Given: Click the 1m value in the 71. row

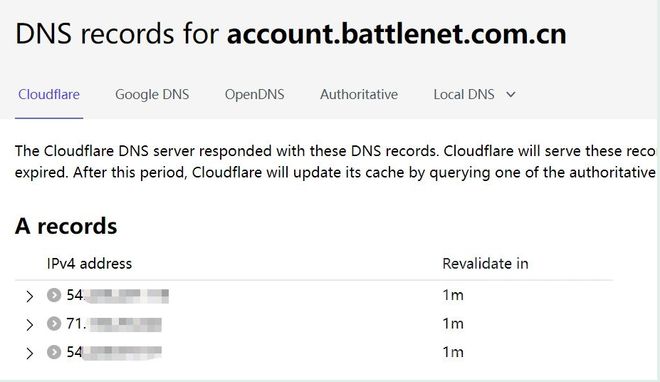Looking at the screenshot, I should point(453,324).
